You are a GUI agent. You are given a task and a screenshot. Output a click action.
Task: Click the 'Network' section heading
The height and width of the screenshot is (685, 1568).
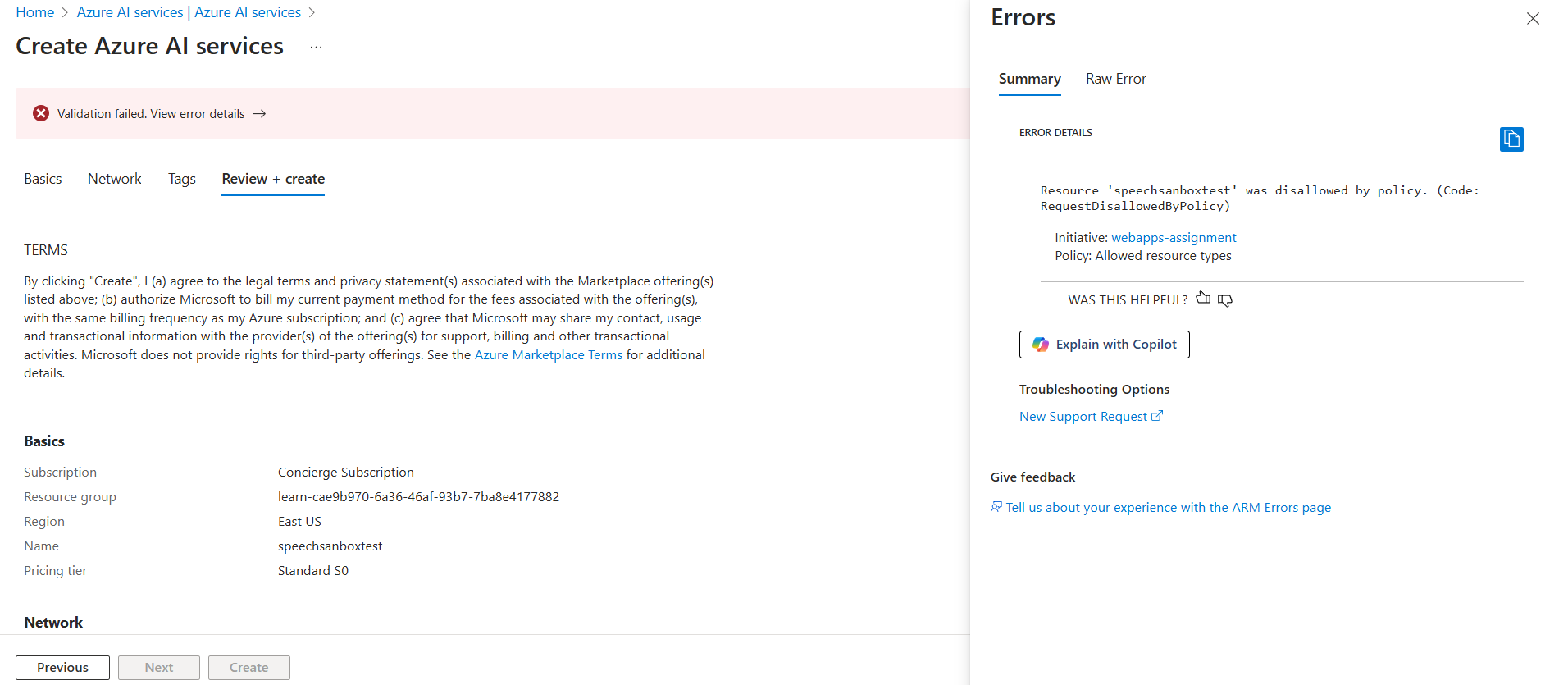tap(53, 623)
